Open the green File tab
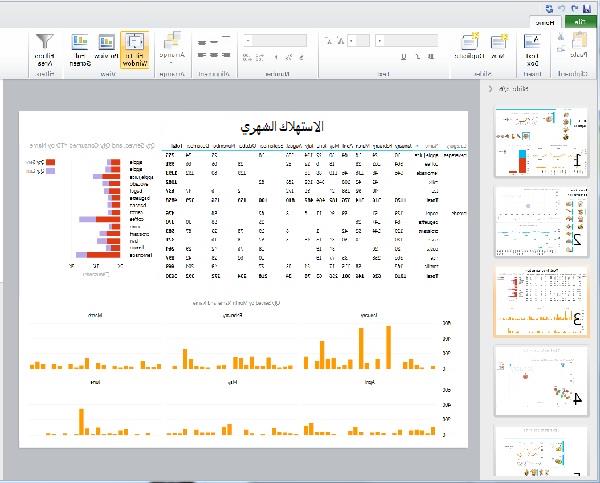600x483 pixels. [x=580, y=22]
